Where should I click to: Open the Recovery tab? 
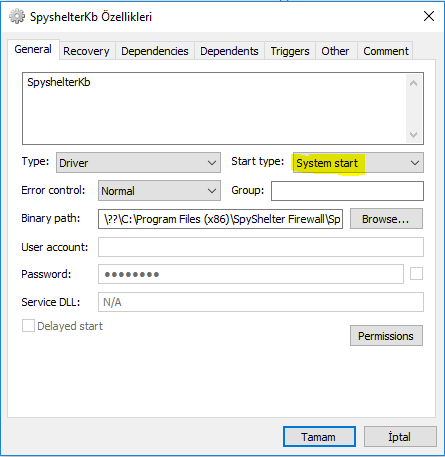pyautogui.click(x=86, y=51)
